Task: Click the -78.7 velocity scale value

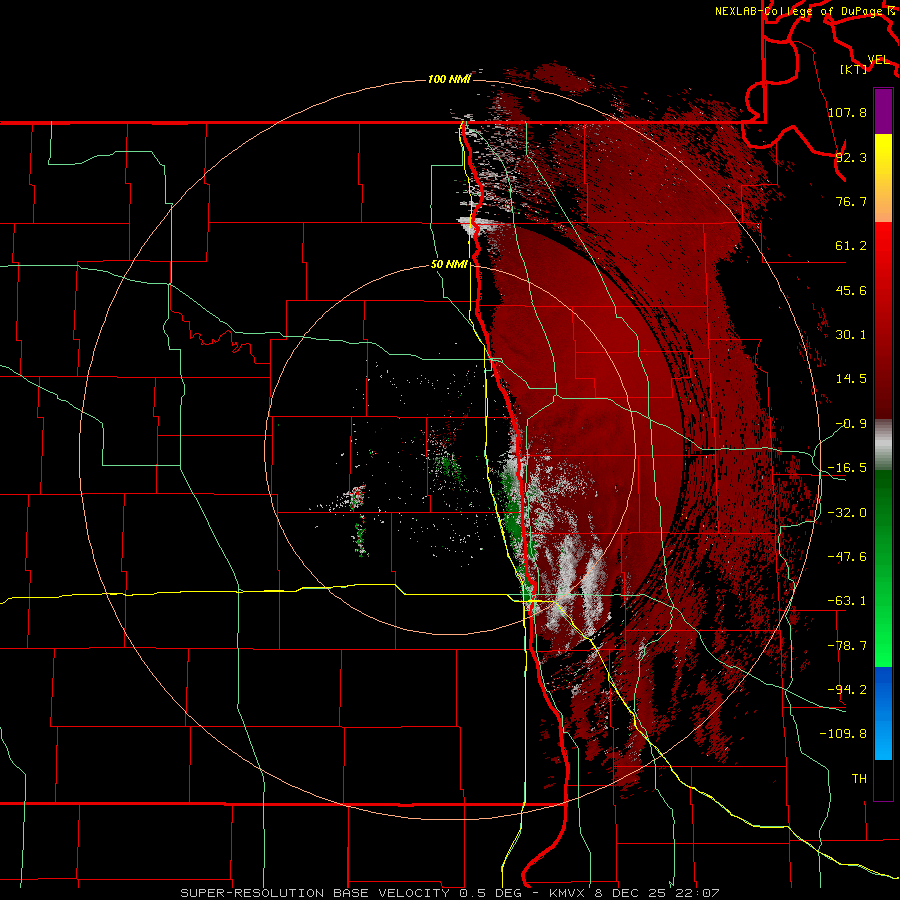Action: 847,646
